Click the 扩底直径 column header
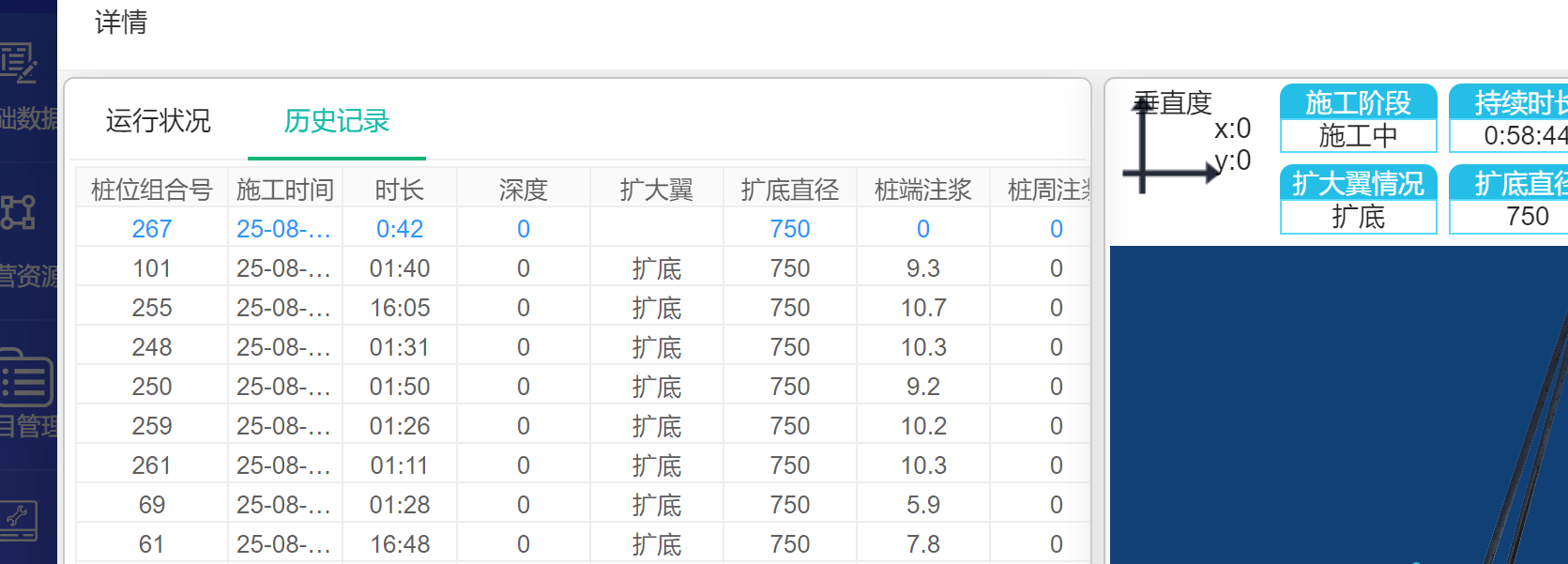1568x564 pixels. [789, 190]
